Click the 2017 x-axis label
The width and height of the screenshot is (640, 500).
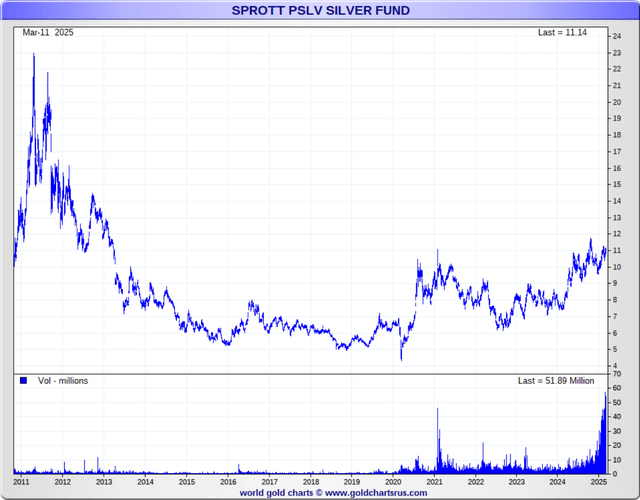[x=269, y=482]
